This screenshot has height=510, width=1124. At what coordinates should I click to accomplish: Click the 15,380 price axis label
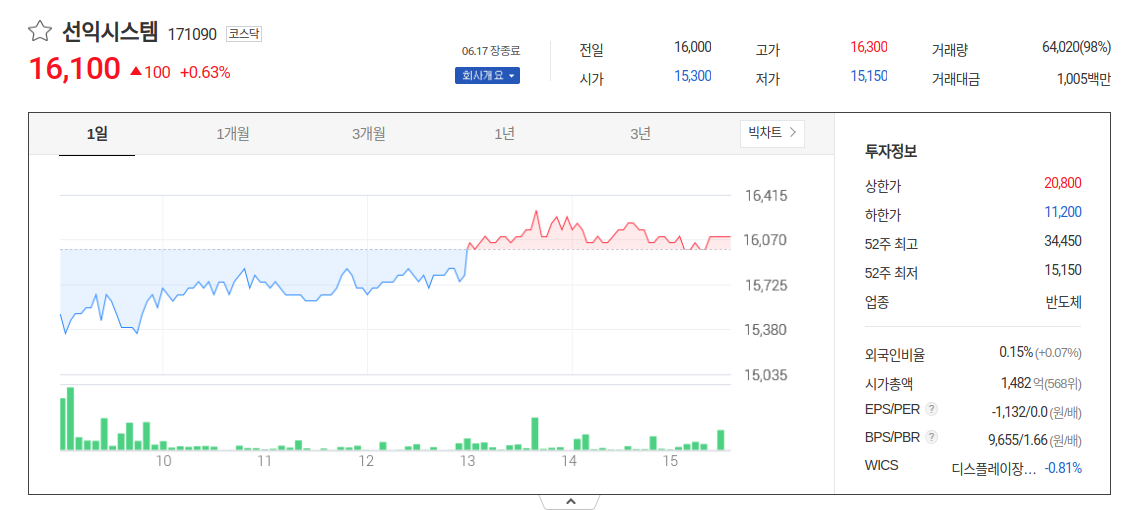(x=766, y=330)
